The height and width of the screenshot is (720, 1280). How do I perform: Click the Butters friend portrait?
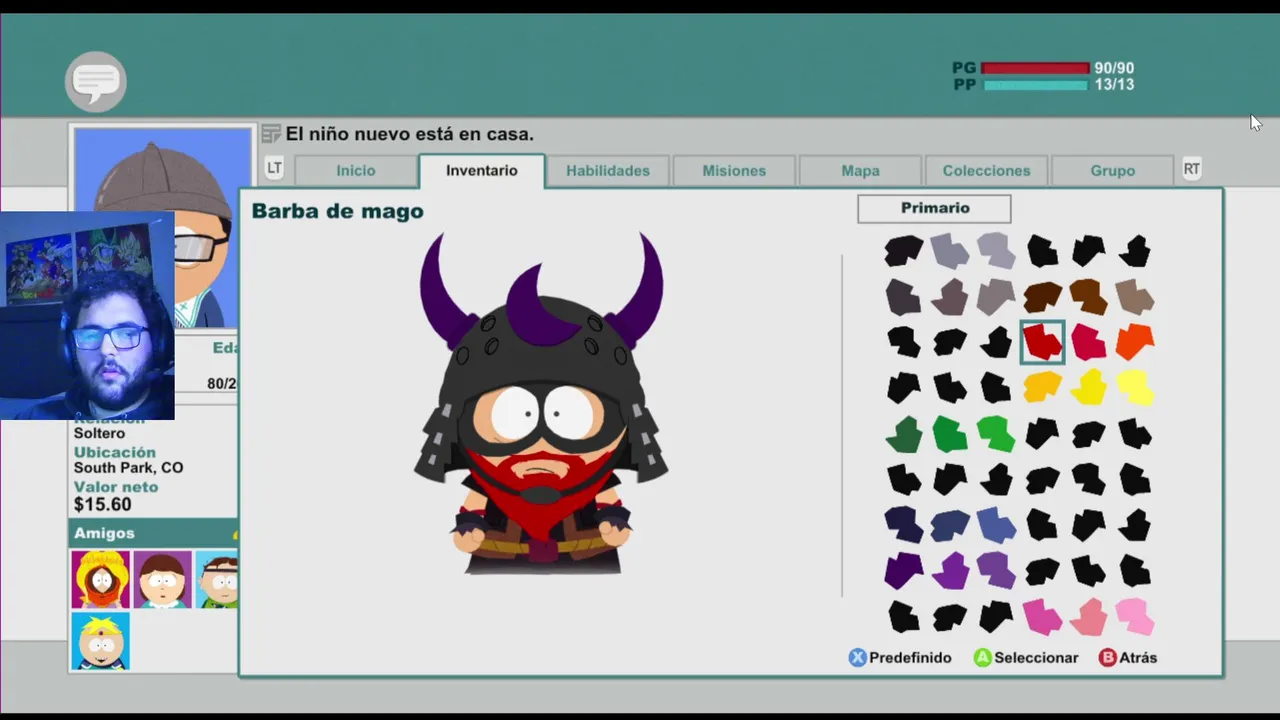pyautogui.click(x=100, y=641)
